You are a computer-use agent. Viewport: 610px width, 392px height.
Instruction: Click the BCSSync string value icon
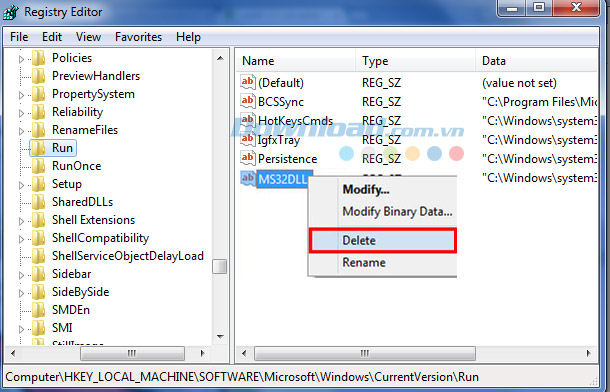tap(248, 101)
